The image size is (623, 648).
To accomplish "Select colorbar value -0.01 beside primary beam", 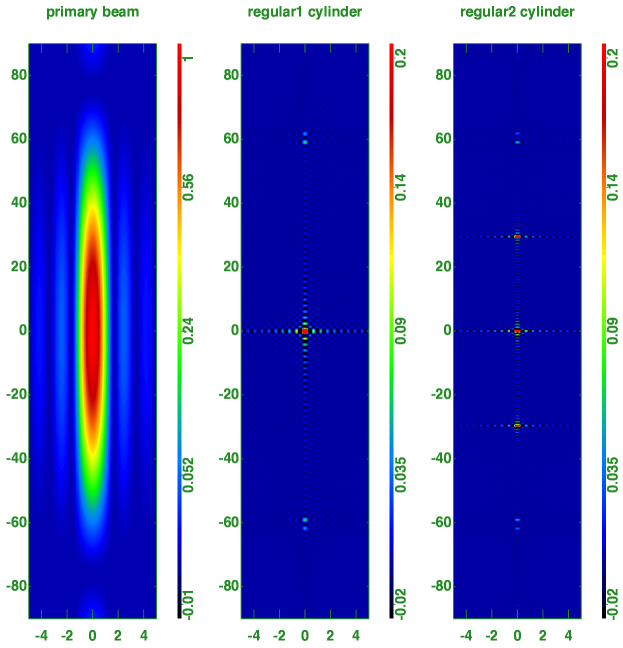I will pos(188,605).
